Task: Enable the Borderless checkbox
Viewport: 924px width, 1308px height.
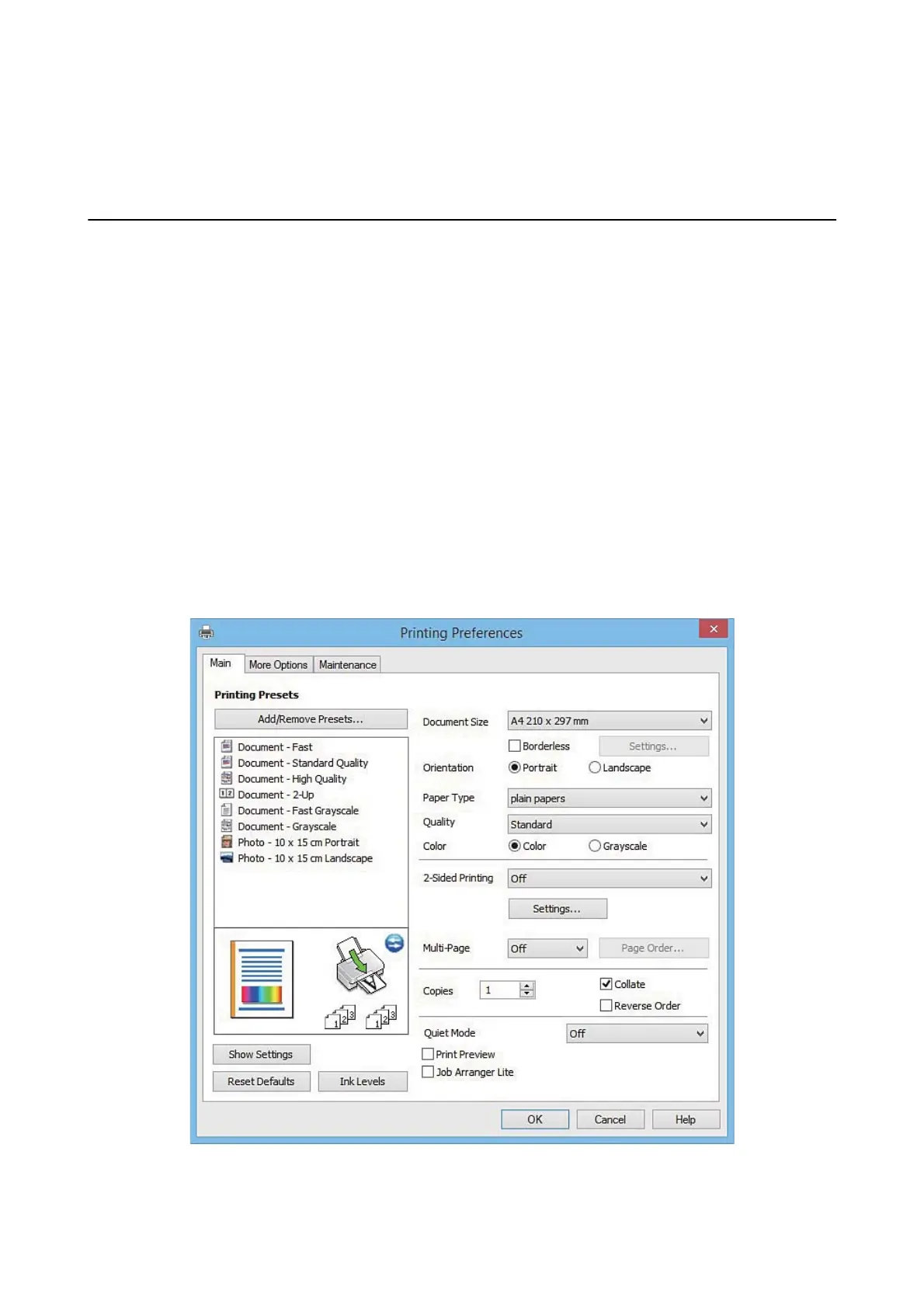Action: click(514, 746)
